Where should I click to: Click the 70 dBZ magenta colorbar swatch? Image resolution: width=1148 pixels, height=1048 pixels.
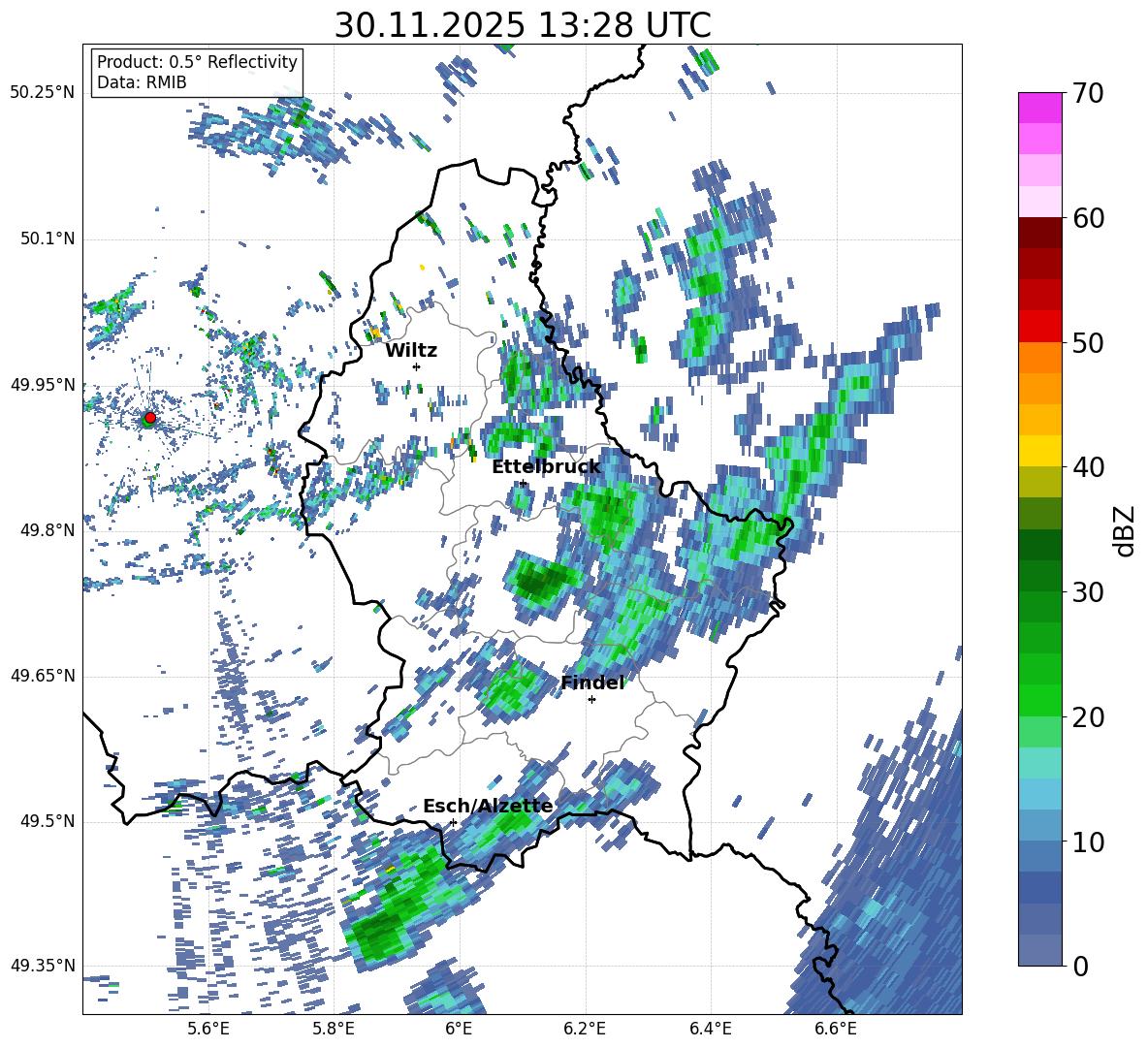(1039, 108)
